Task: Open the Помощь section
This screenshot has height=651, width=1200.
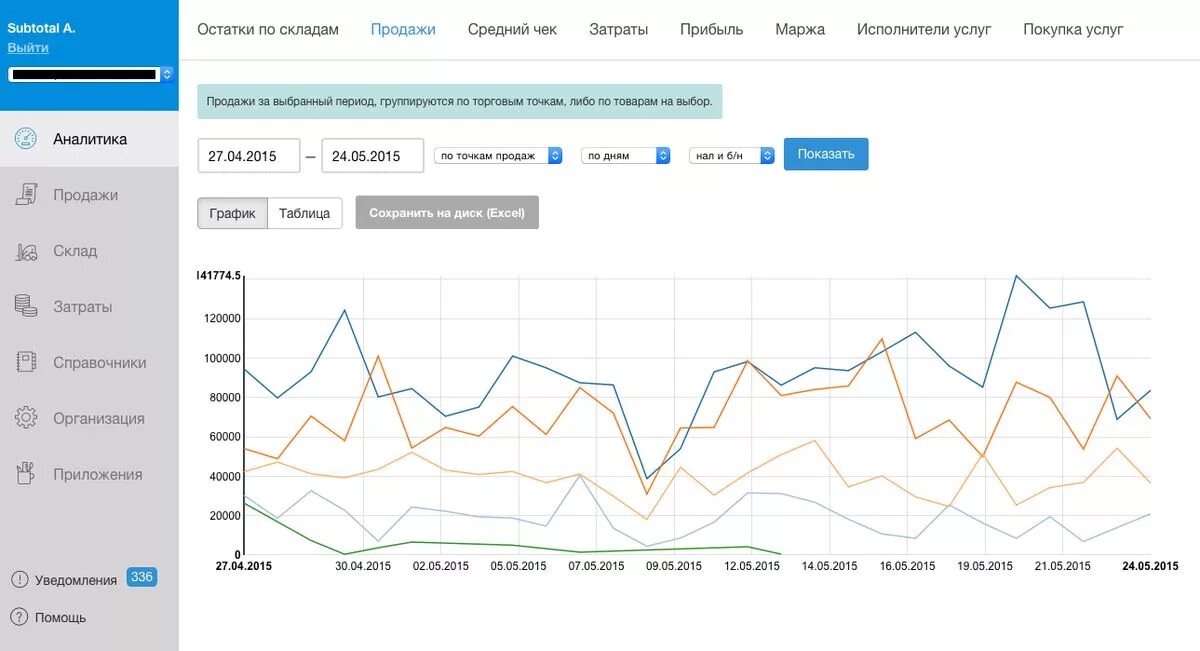Action: pos(56,617)
